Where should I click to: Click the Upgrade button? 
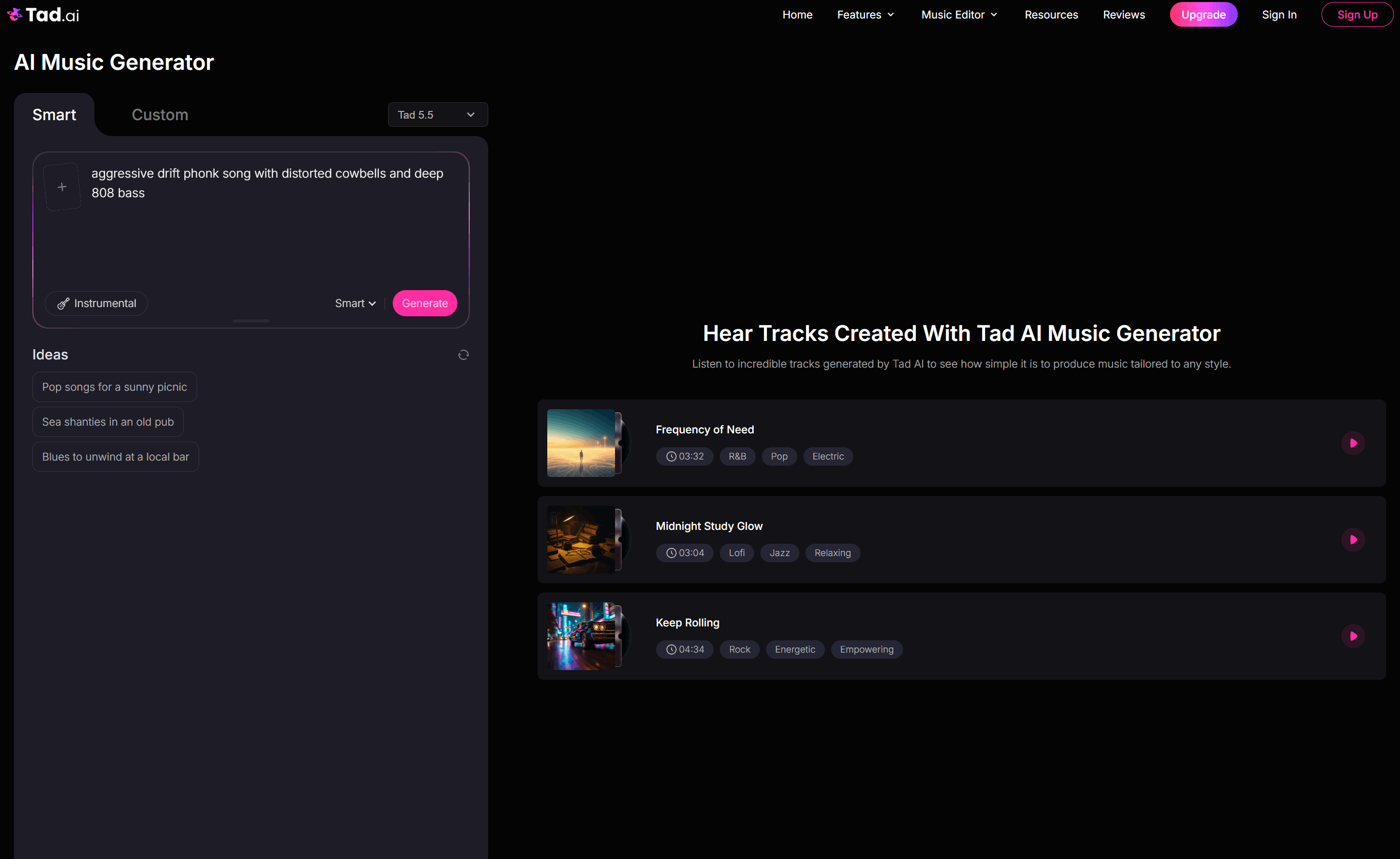click(x=1203, y=15)
